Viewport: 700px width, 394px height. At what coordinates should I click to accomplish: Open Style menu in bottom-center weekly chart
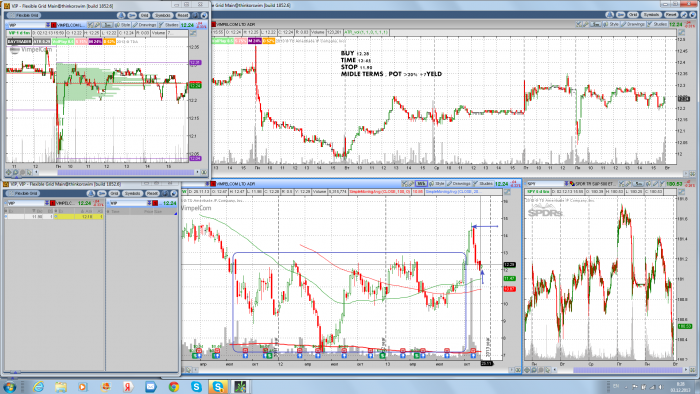tap(438, 183)
